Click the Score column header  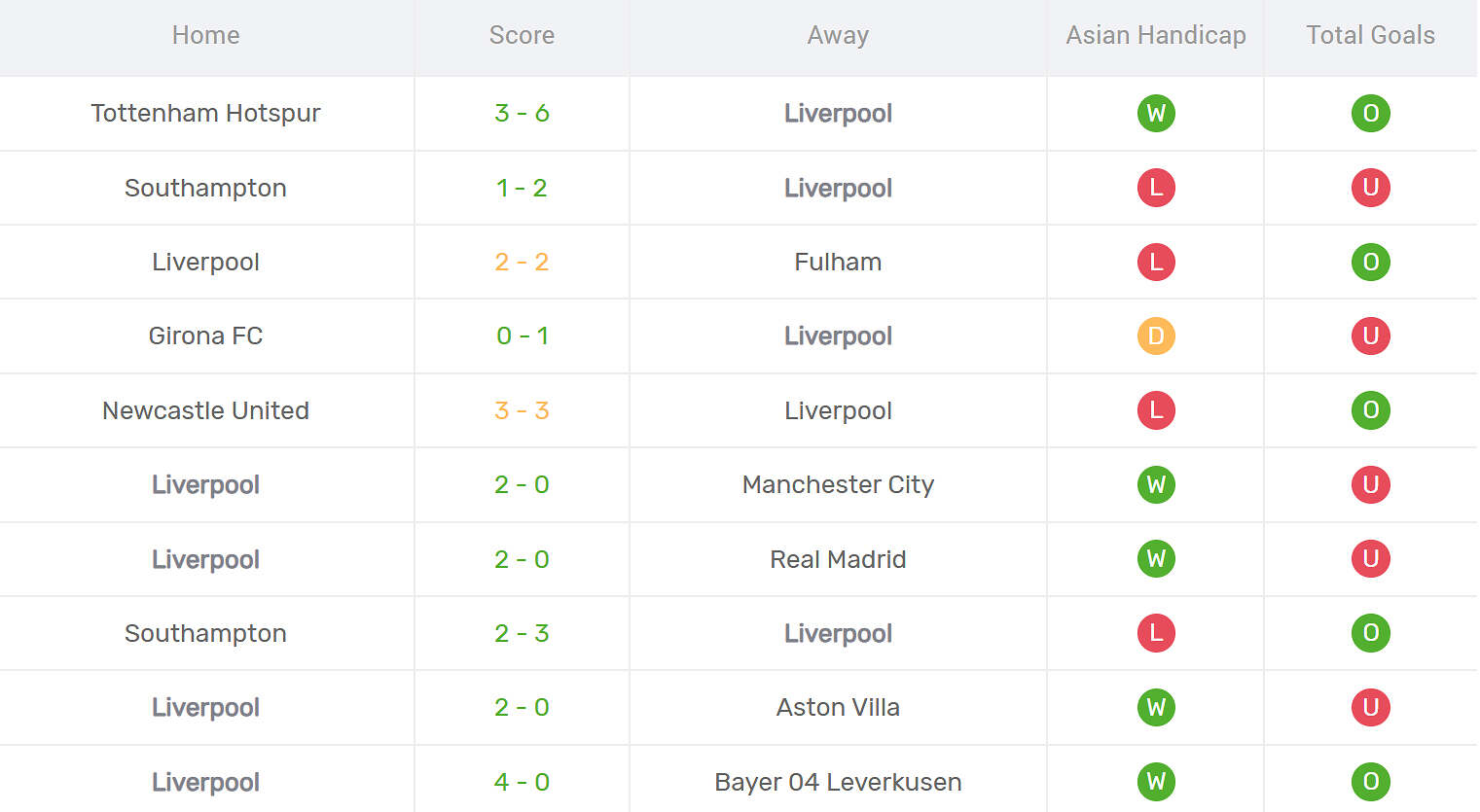522,36
